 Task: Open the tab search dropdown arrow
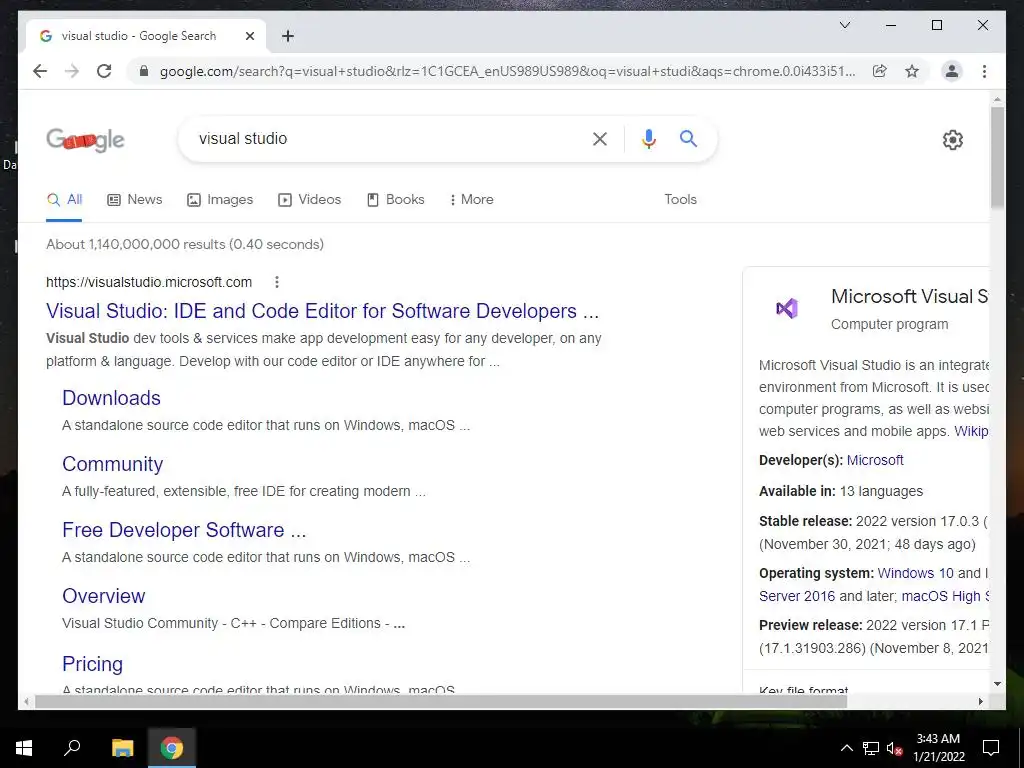(845, 25)
